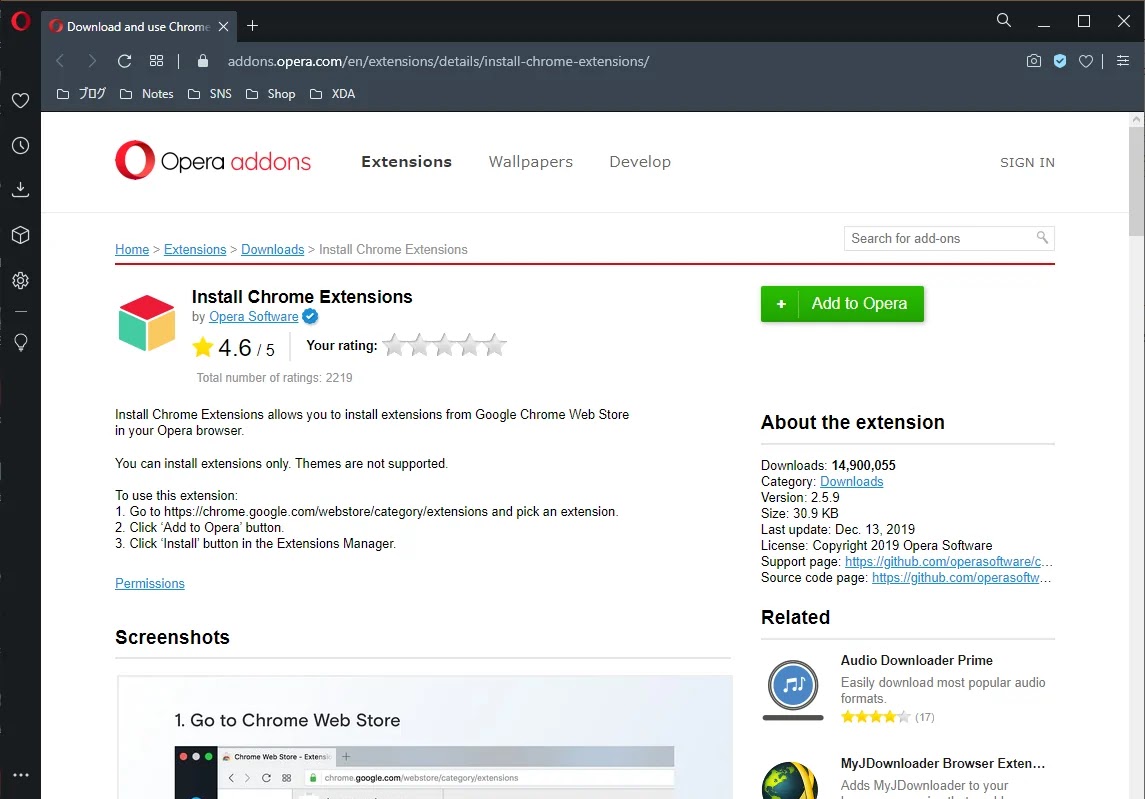1145x799 pixels.
Task: Open the Permissions link
Action: [150, 583]
